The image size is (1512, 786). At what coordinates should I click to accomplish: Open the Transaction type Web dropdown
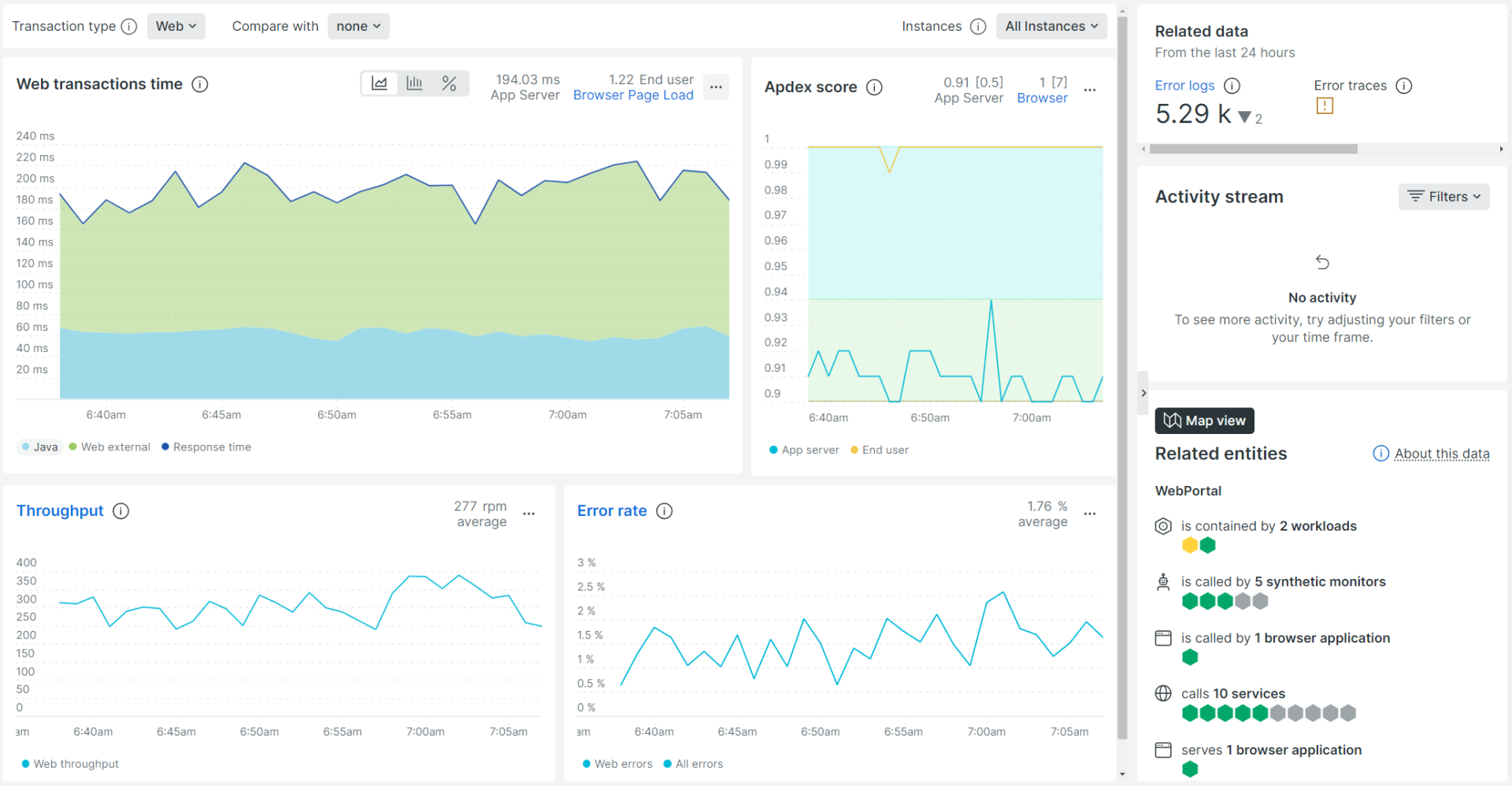176,26
